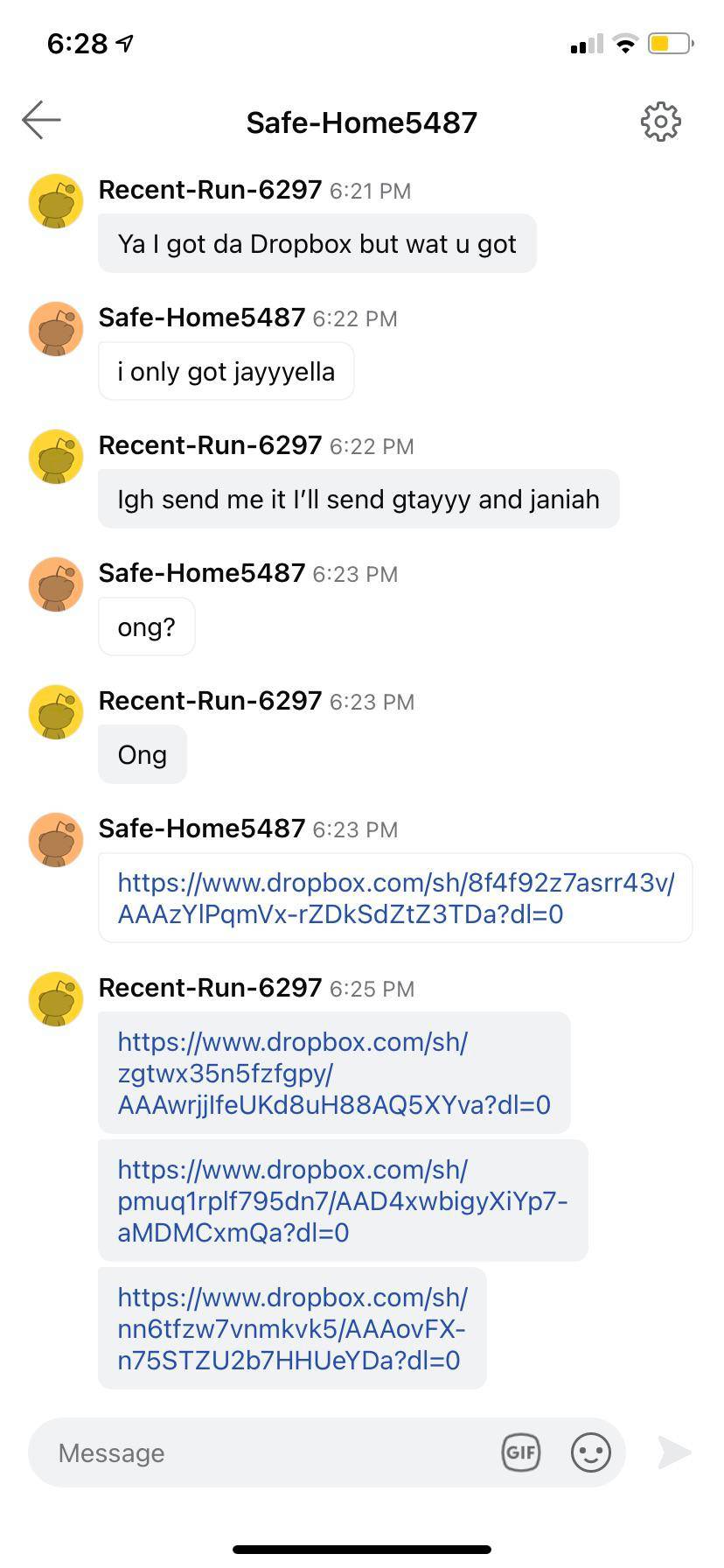
Task: Tap the Safe-Home5487 chat title header
Action: 361,122
